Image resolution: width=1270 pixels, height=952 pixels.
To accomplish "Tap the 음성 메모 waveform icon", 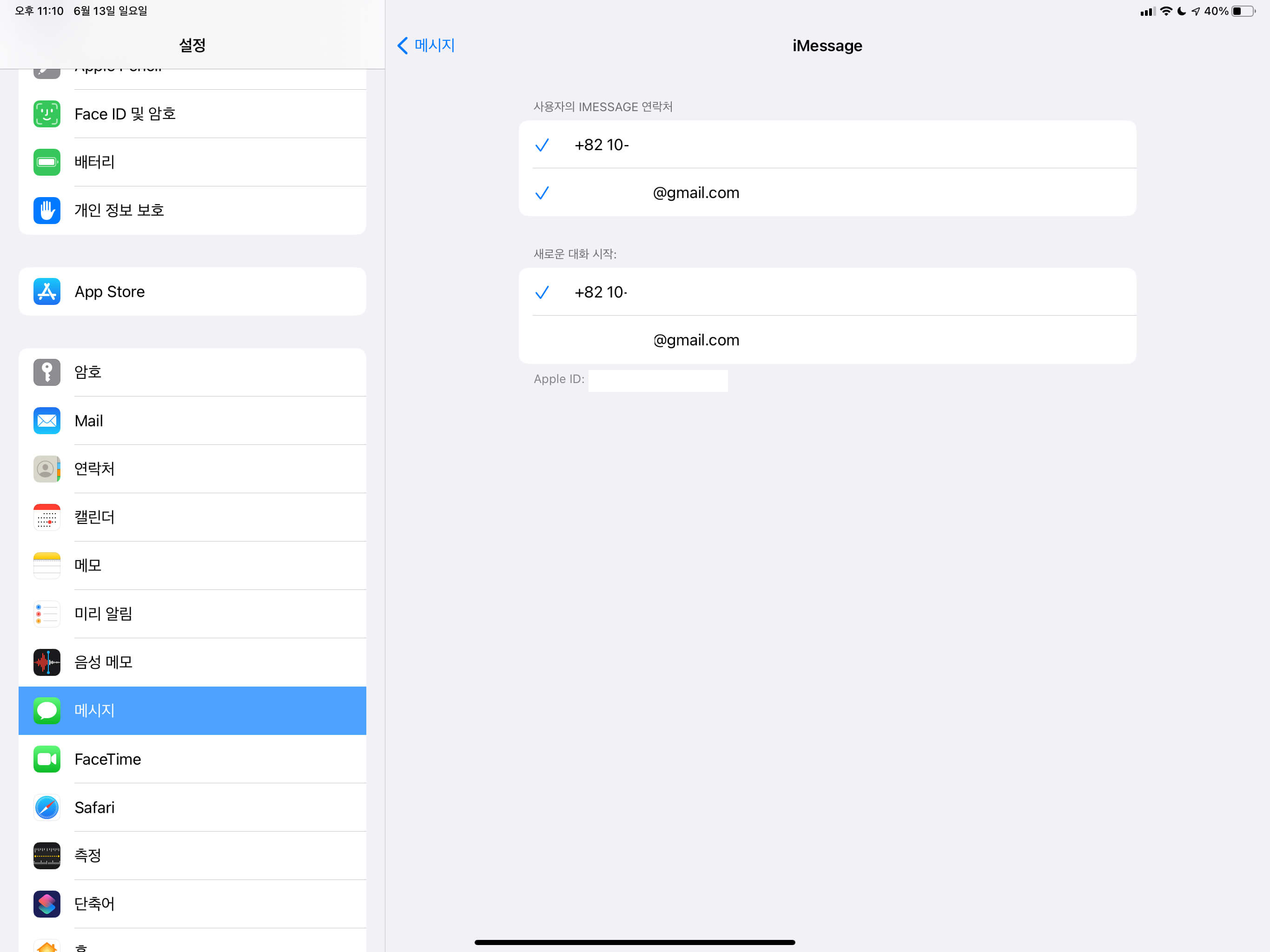I will tap(46, 662).
